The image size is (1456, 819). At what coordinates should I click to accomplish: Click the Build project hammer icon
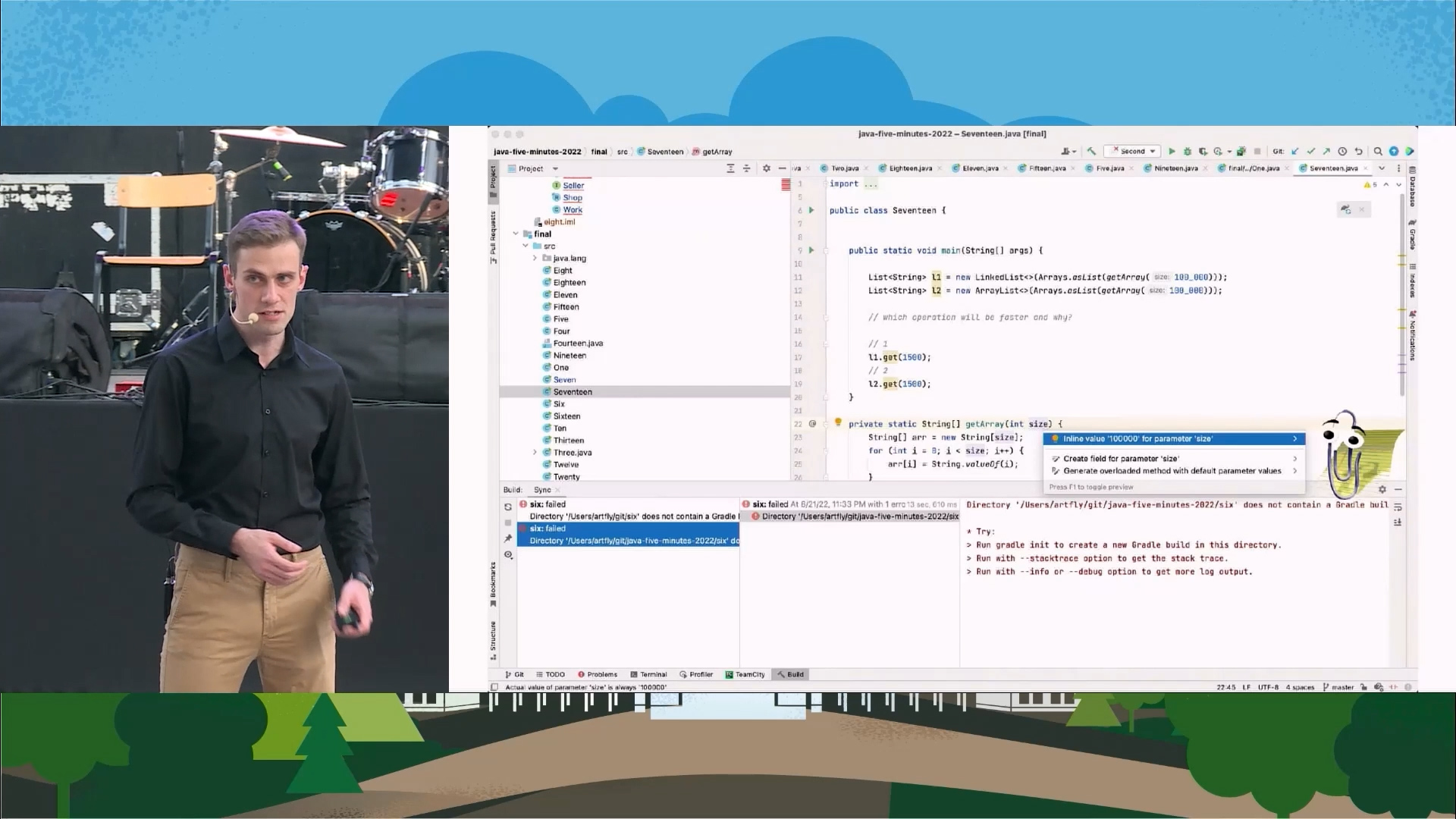tap(1091, 152)
